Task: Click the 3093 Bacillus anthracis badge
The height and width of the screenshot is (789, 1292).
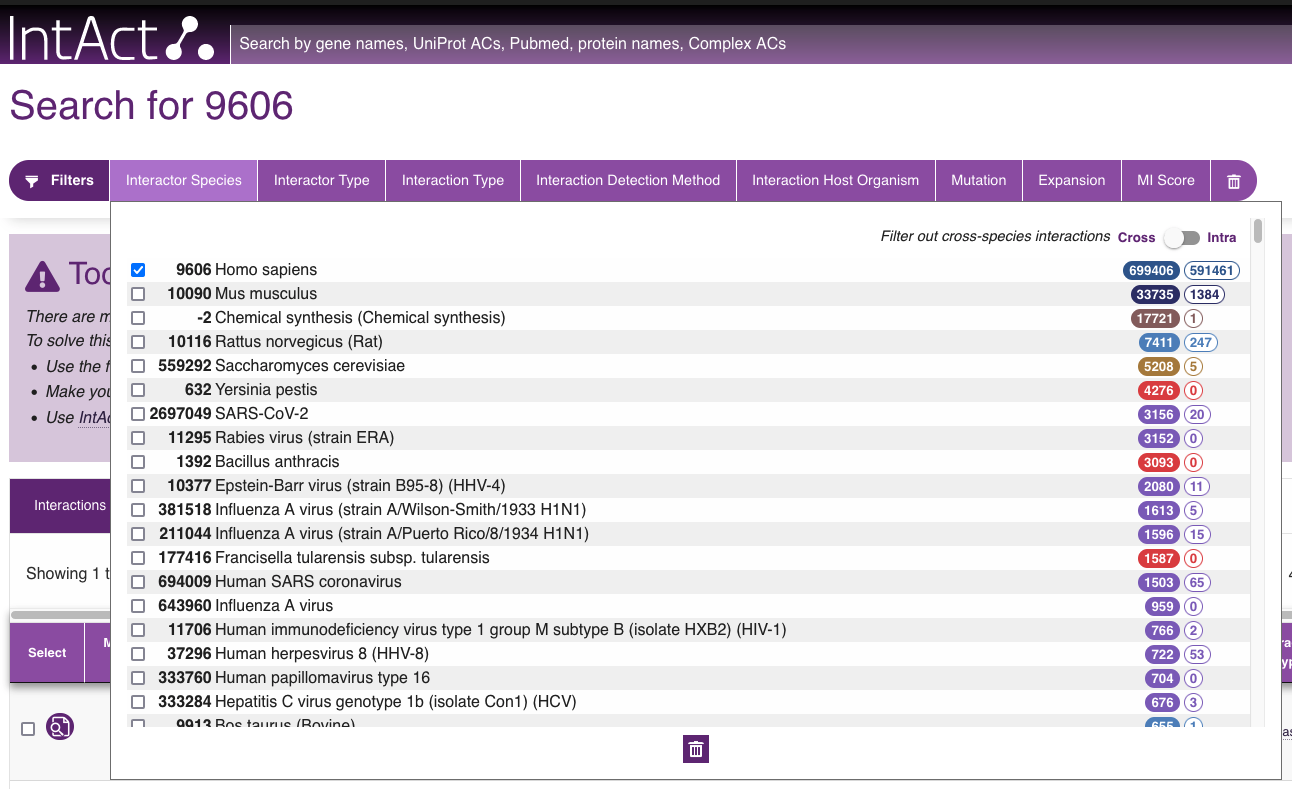Action: [1159, 462]
